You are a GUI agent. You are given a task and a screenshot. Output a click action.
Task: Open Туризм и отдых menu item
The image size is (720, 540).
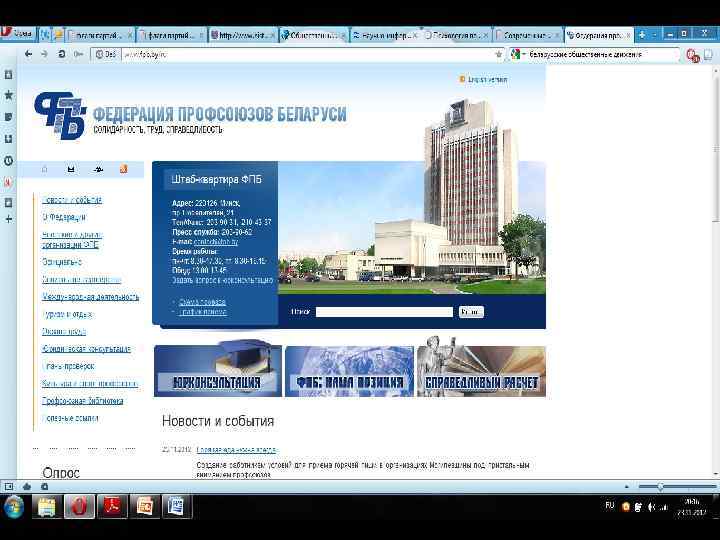pos(67,314)
